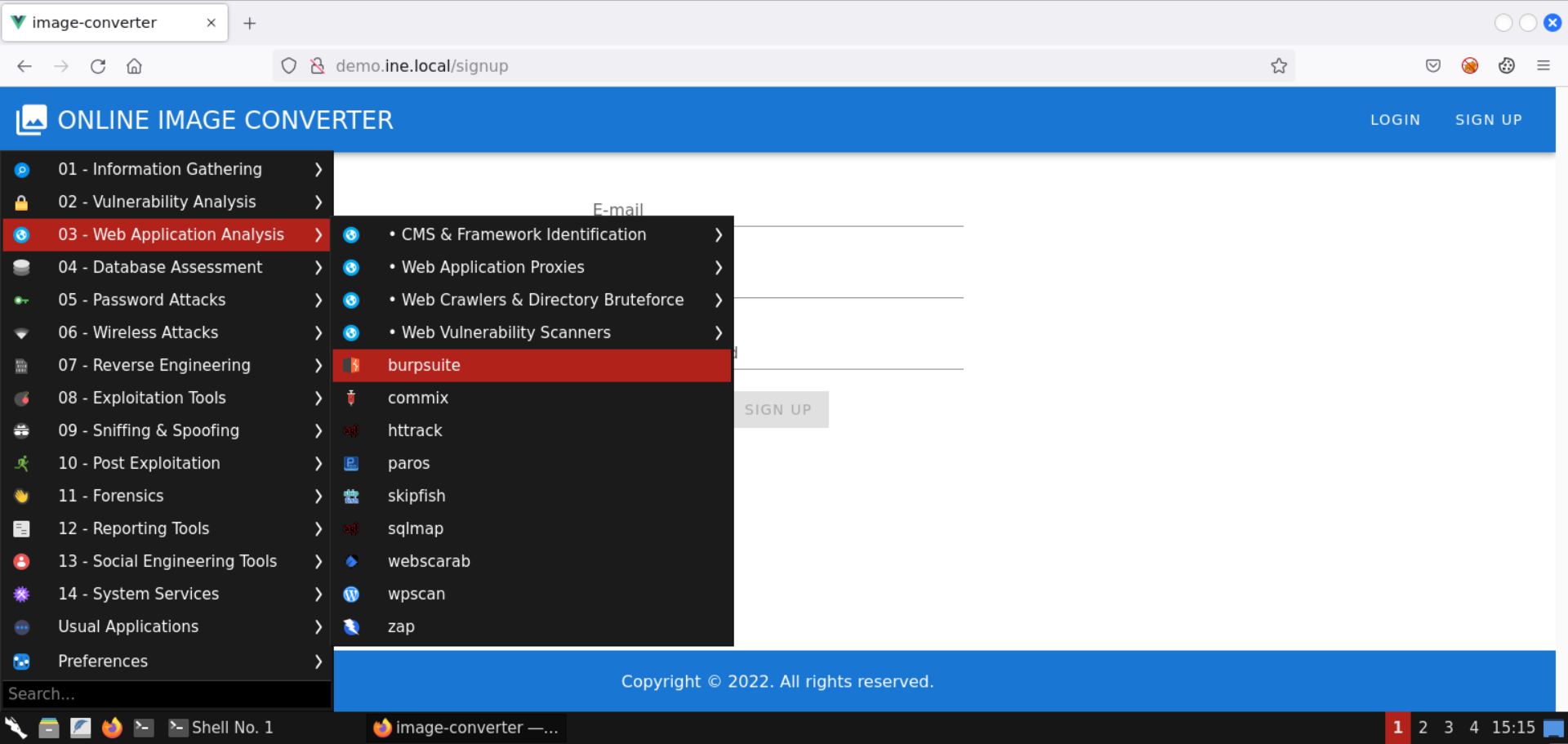The image size is (1568, 744).
Task: Open the terminal icon in taskbar
Action: (x=144, y=727)
